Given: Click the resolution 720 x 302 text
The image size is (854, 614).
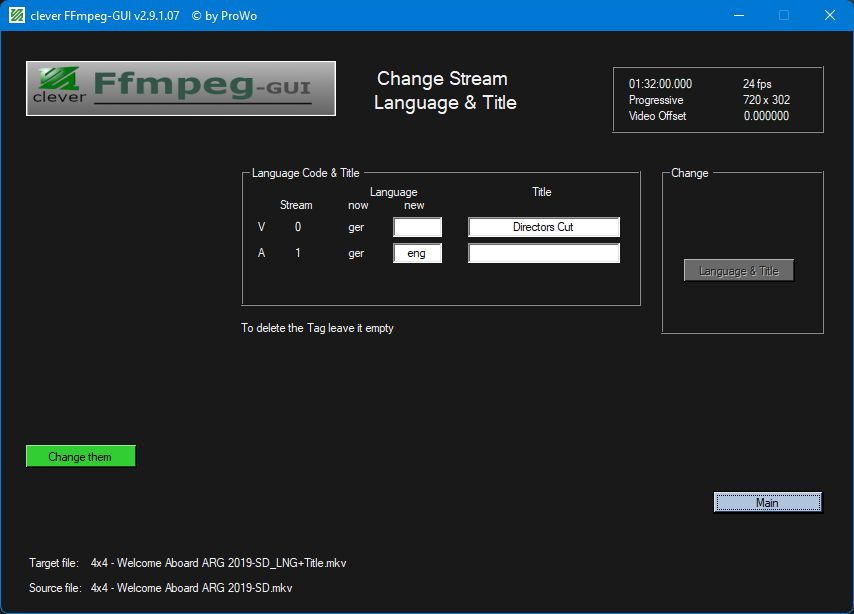Looking at the screenshot, I should pos(766,100).
